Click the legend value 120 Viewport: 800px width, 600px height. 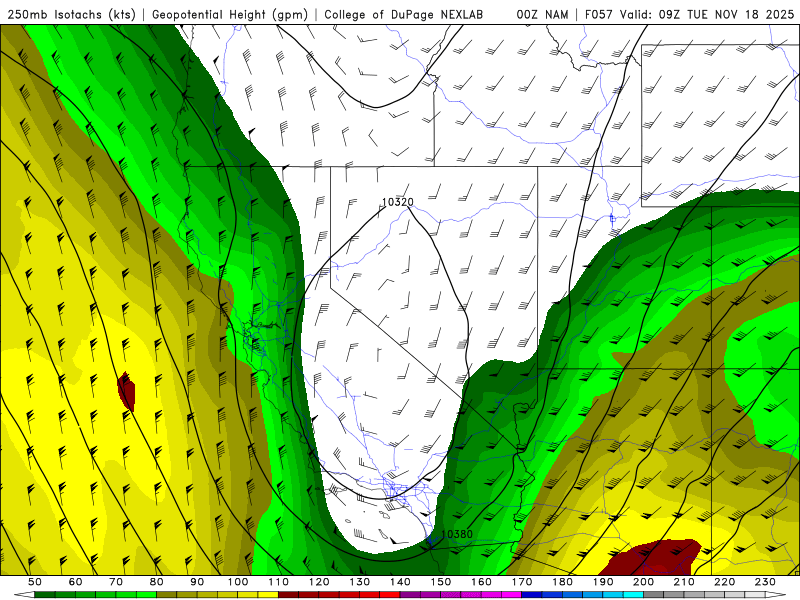click(319, 582)
